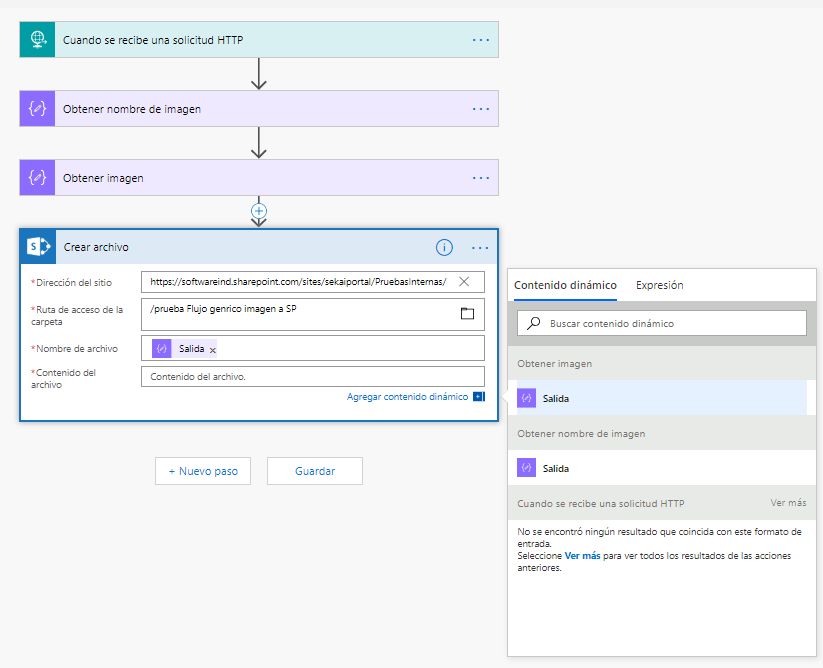
Task: Clear the Dirección del sitio value
Action: 464,282
